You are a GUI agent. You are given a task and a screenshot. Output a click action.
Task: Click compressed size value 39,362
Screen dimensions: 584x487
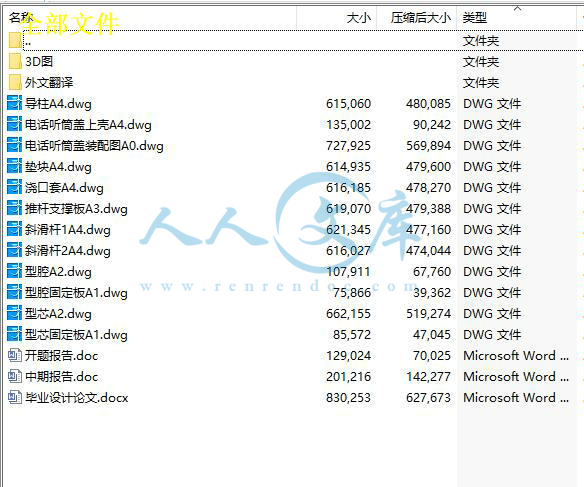[432, 293]
